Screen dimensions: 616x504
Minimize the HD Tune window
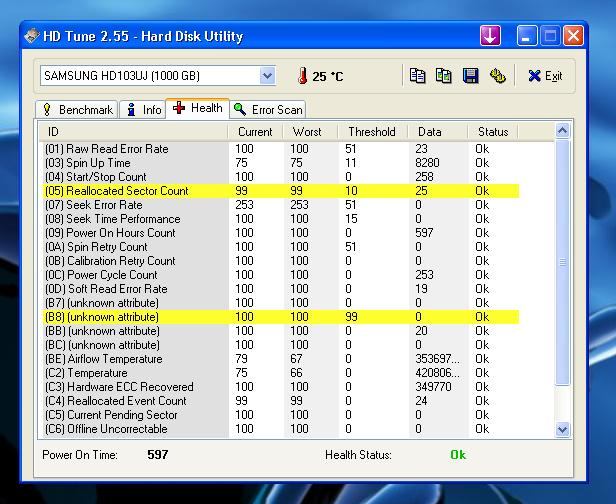click(x=526, y=36)
